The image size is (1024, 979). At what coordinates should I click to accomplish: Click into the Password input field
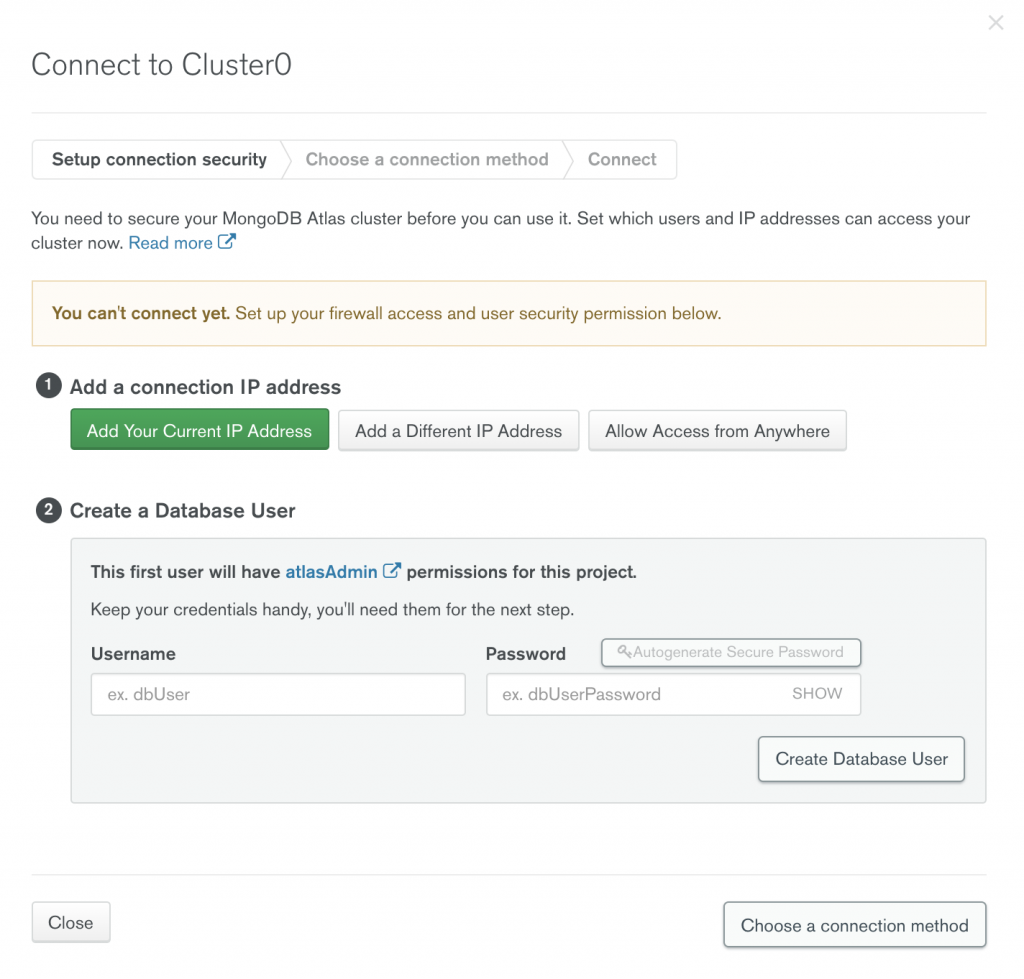(636, 694)
